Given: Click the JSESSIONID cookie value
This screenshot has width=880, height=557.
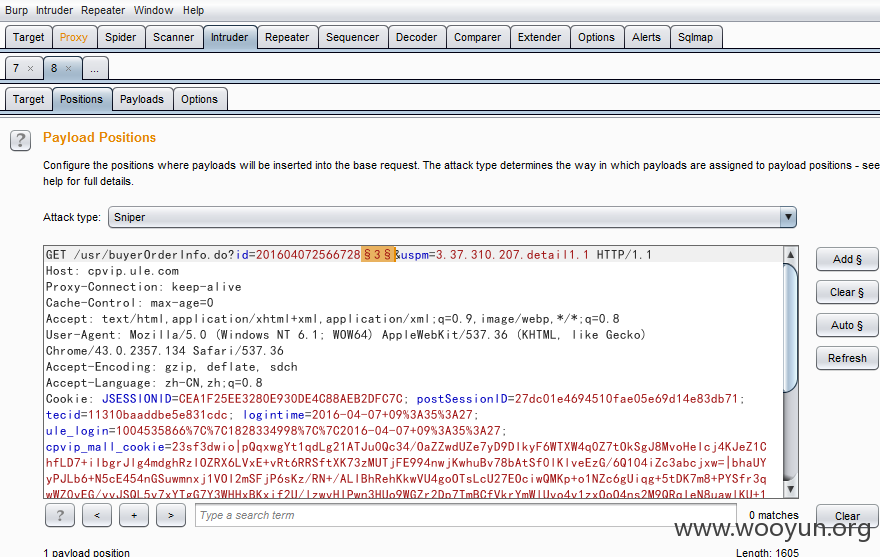Looking at the screenshot, I should [x=291, y=399].
